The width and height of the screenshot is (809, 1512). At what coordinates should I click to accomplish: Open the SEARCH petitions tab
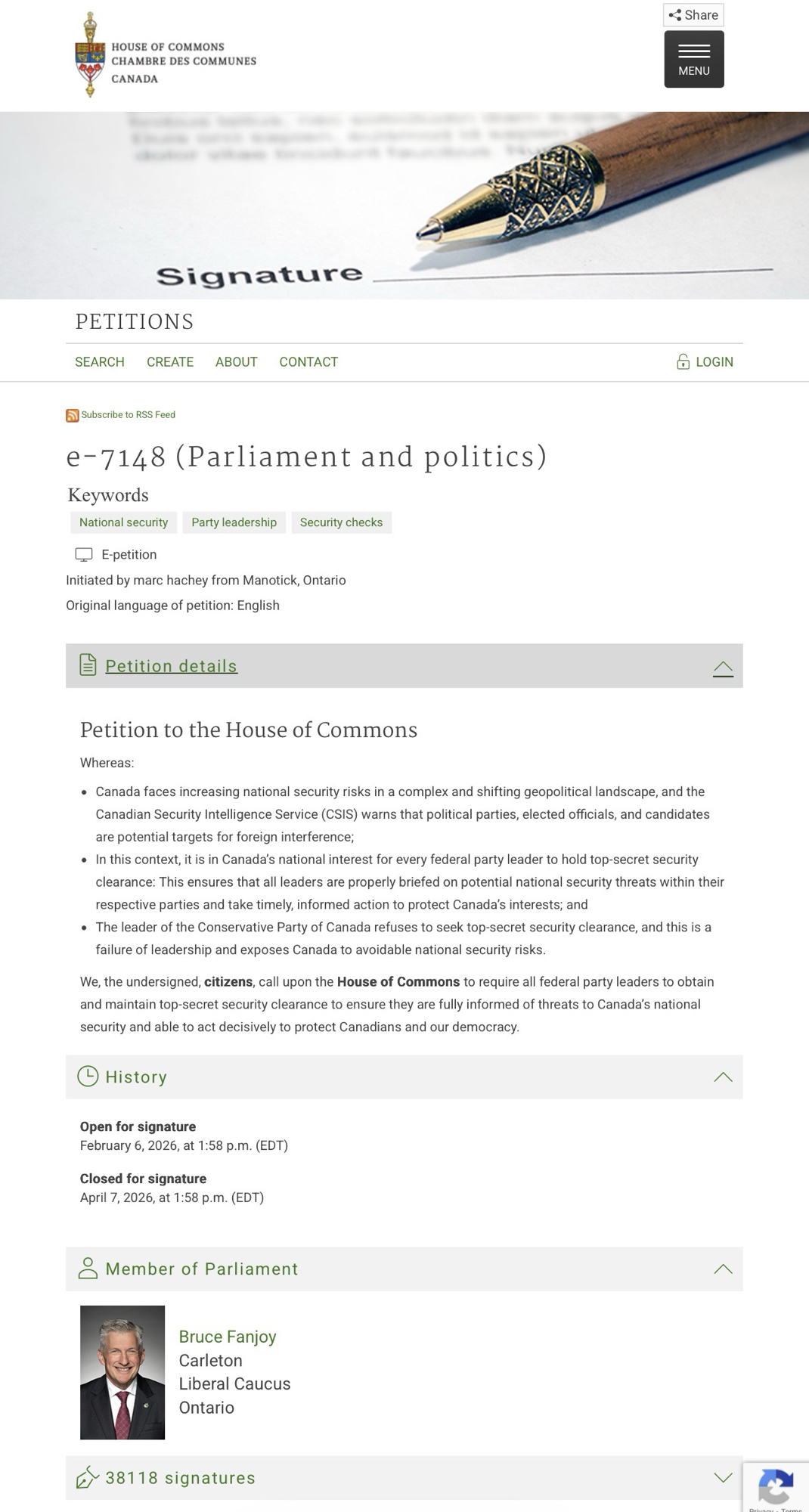100,362
